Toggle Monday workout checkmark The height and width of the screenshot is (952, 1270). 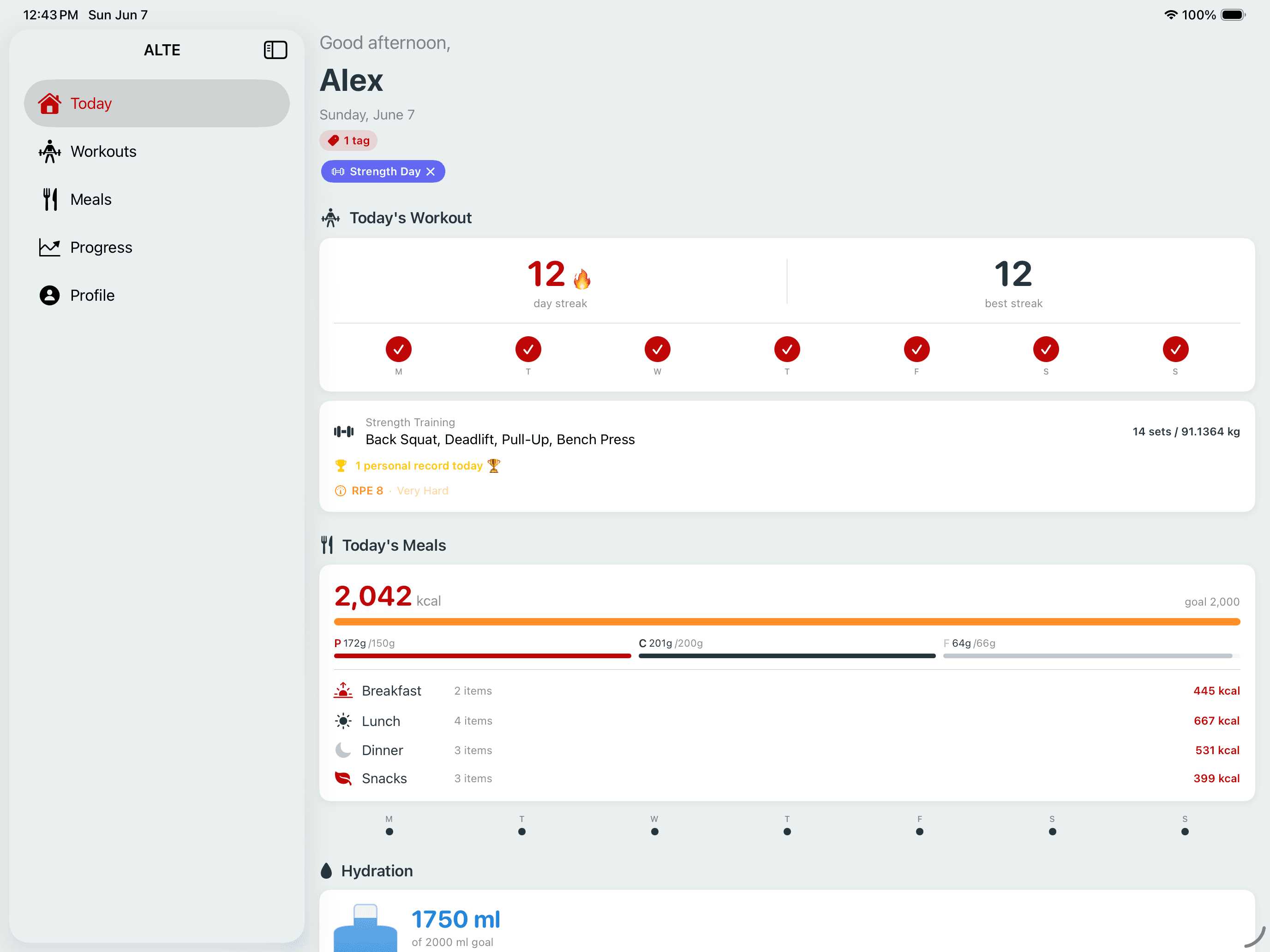coord(398,349)
